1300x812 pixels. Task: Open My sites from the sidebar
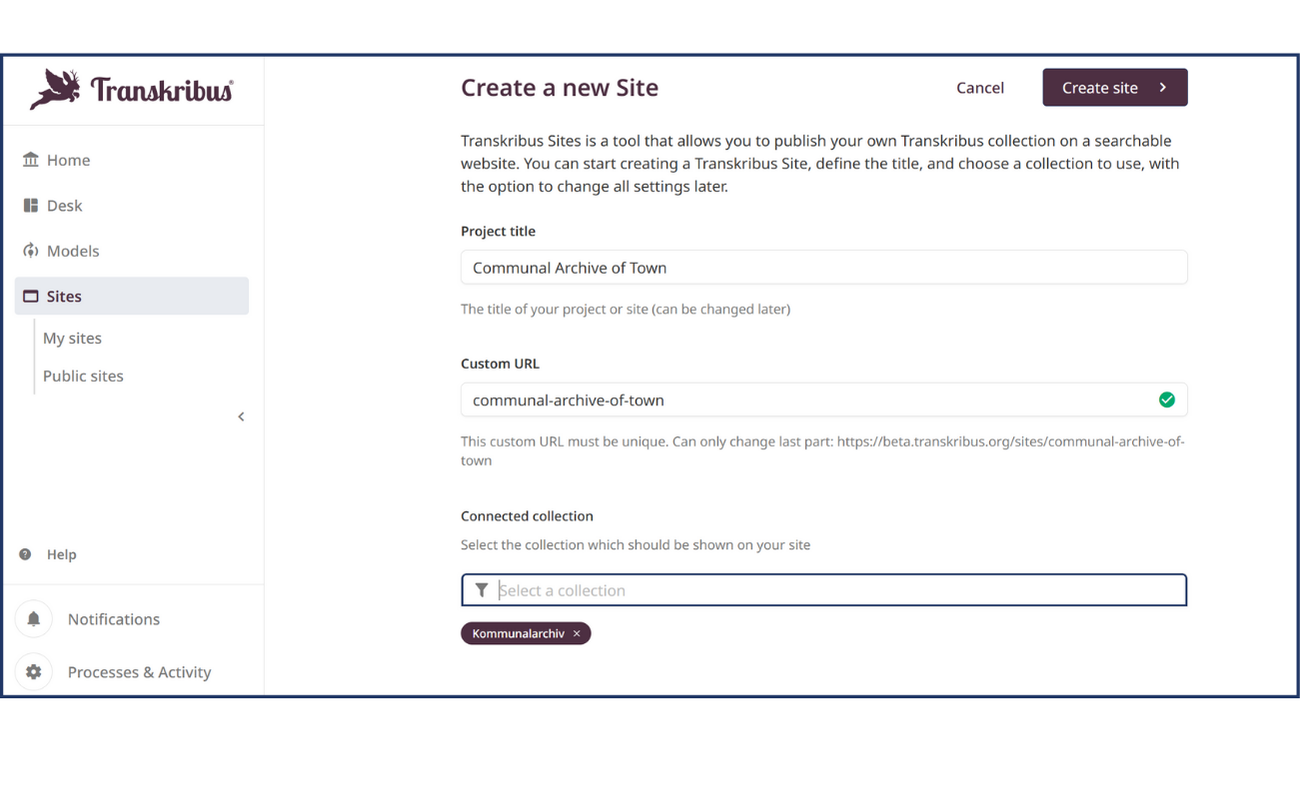[x=72, y=338]
